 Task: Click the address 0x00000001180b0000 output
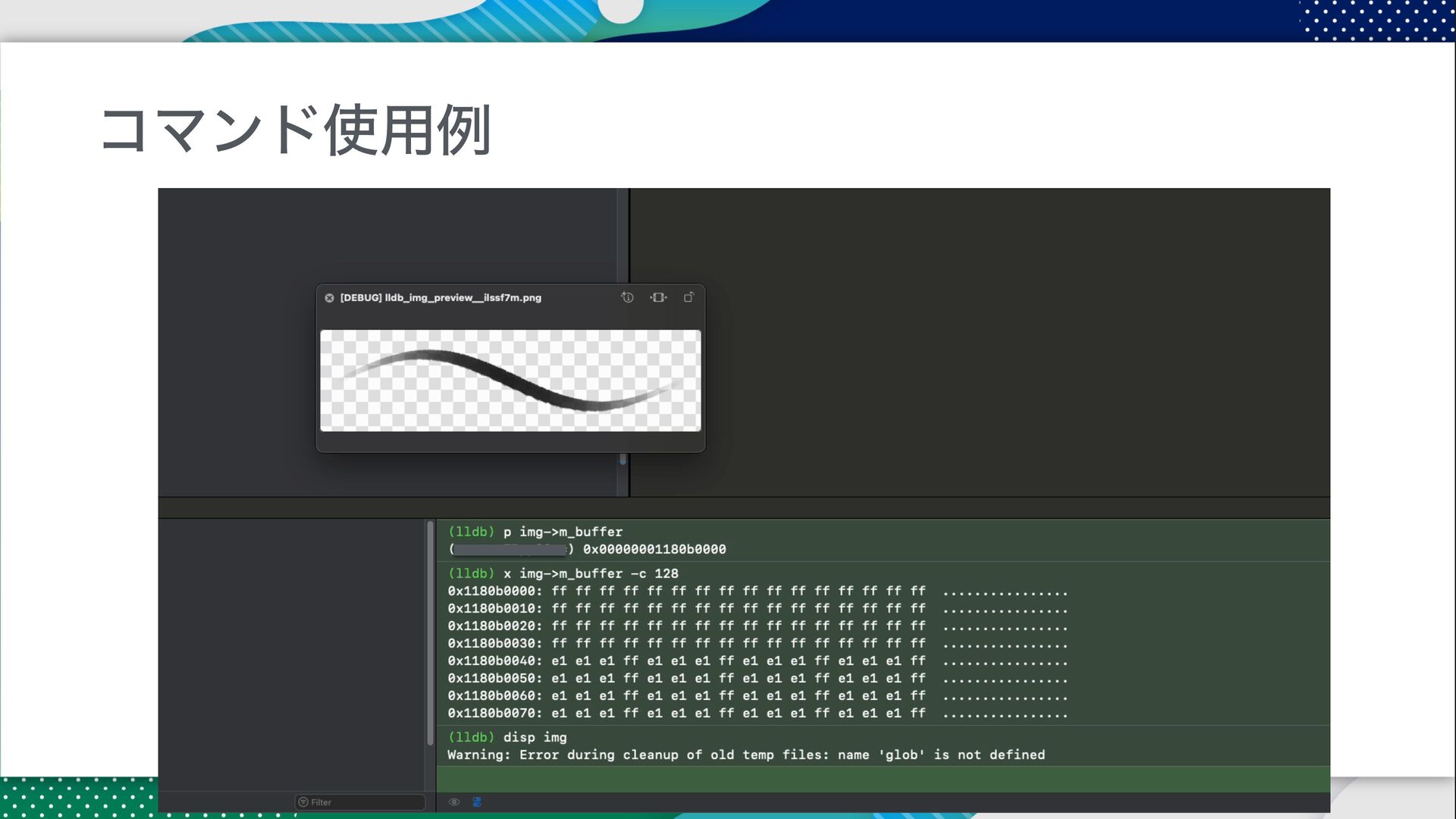click(x=654, y=549)
